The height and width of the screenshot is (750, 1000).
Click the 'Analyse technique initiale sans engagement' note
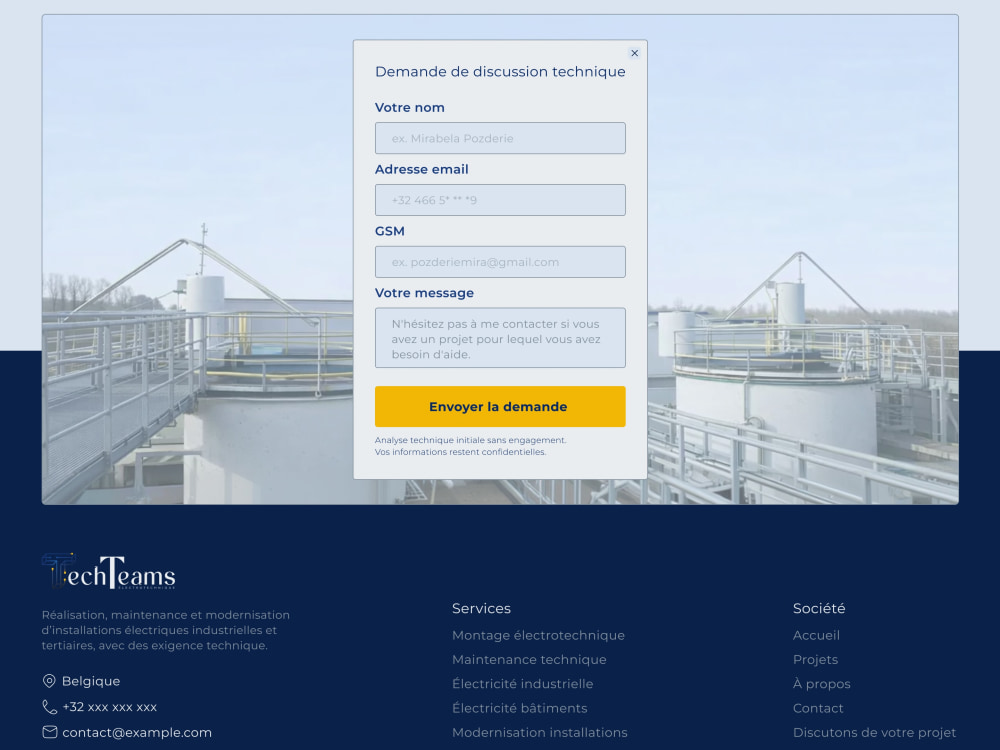471,440
